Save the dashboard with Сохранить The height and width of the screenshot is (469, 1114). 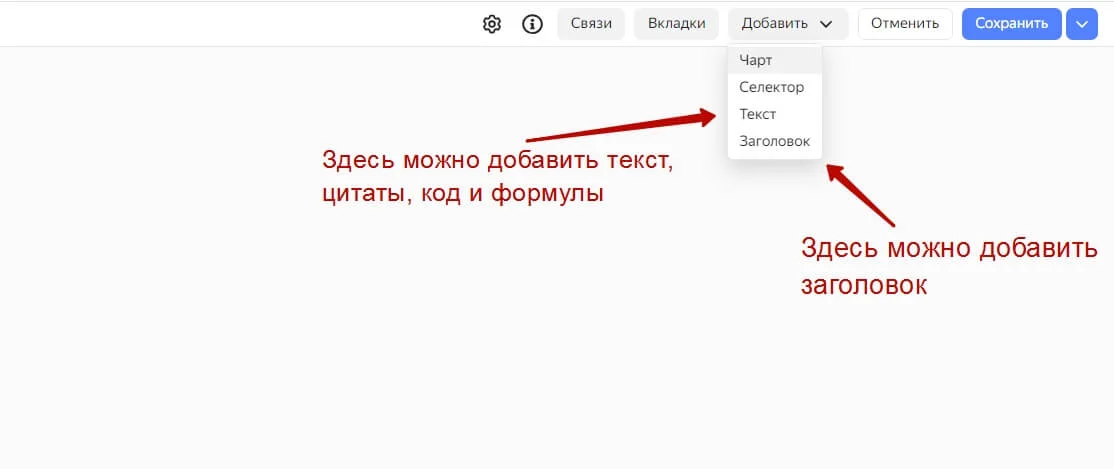click(x=1012, y=23)
